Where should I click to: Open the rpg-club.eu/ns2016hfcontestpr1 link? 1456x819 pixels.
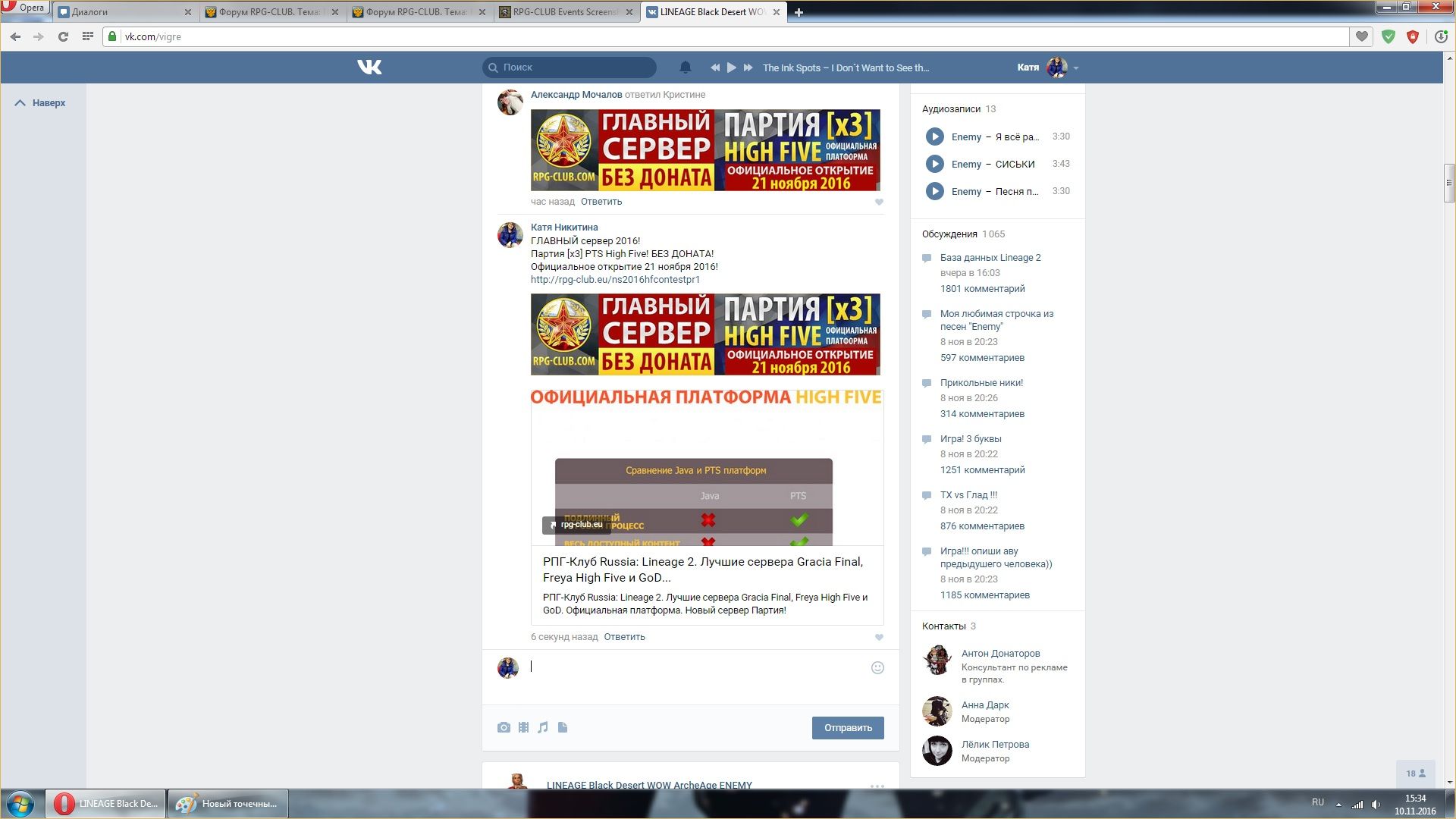tap(615, 280)
